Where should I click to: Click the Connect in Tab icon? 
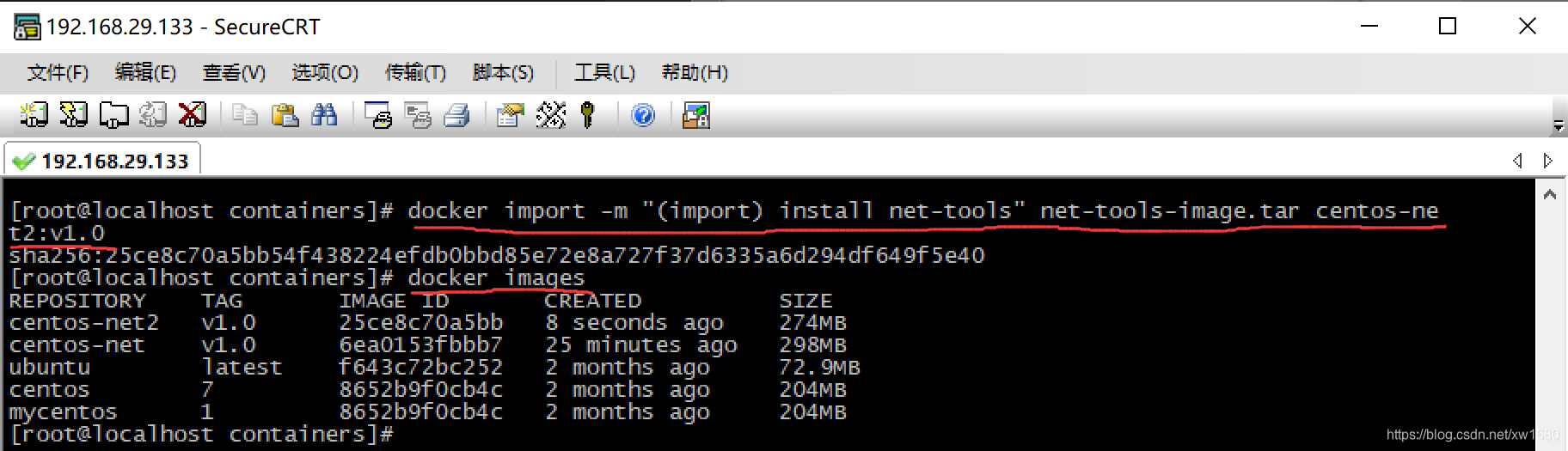coord(113,114)
